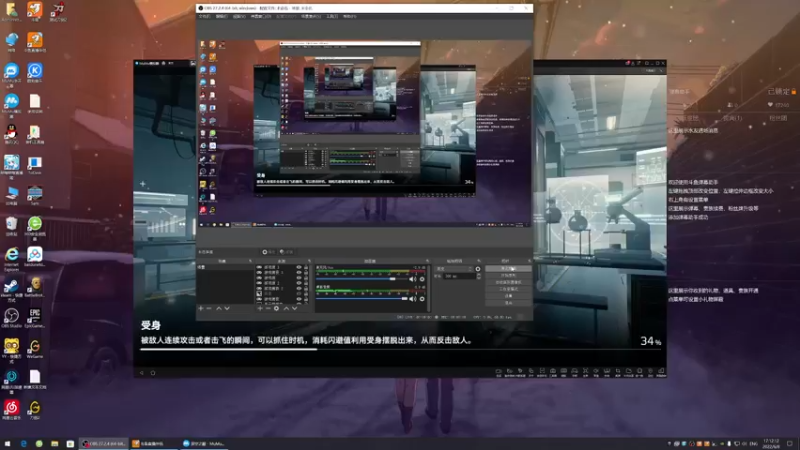Open source Properties button above the docks
800x450 pixels.
point(268,252)
